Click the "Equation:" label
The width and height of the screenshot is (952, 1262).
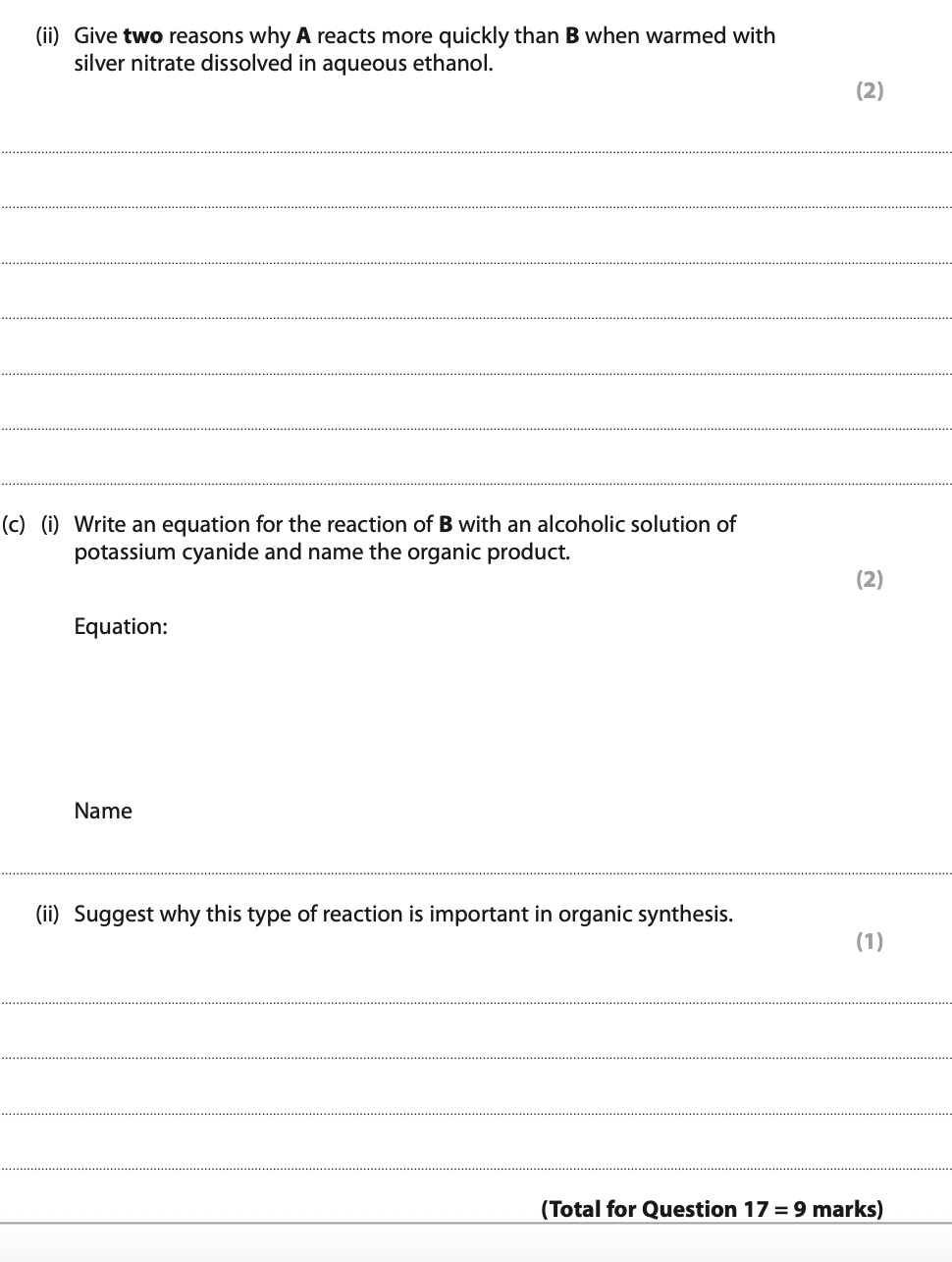121,626
